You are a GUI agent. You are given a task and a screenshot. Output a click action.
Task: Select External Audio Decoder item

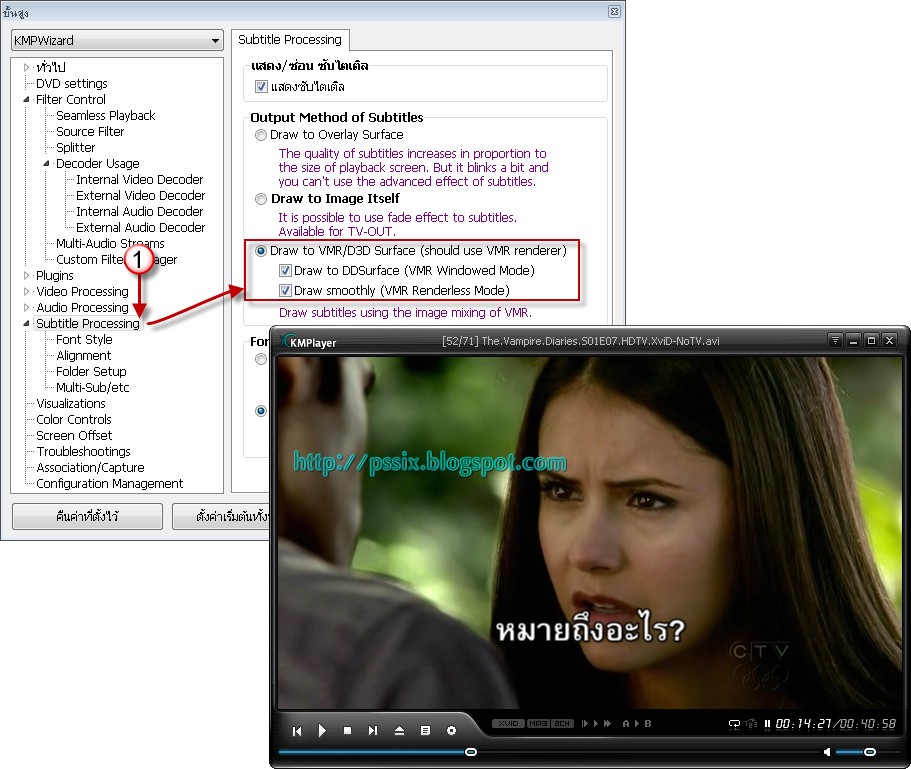[141, 228]
